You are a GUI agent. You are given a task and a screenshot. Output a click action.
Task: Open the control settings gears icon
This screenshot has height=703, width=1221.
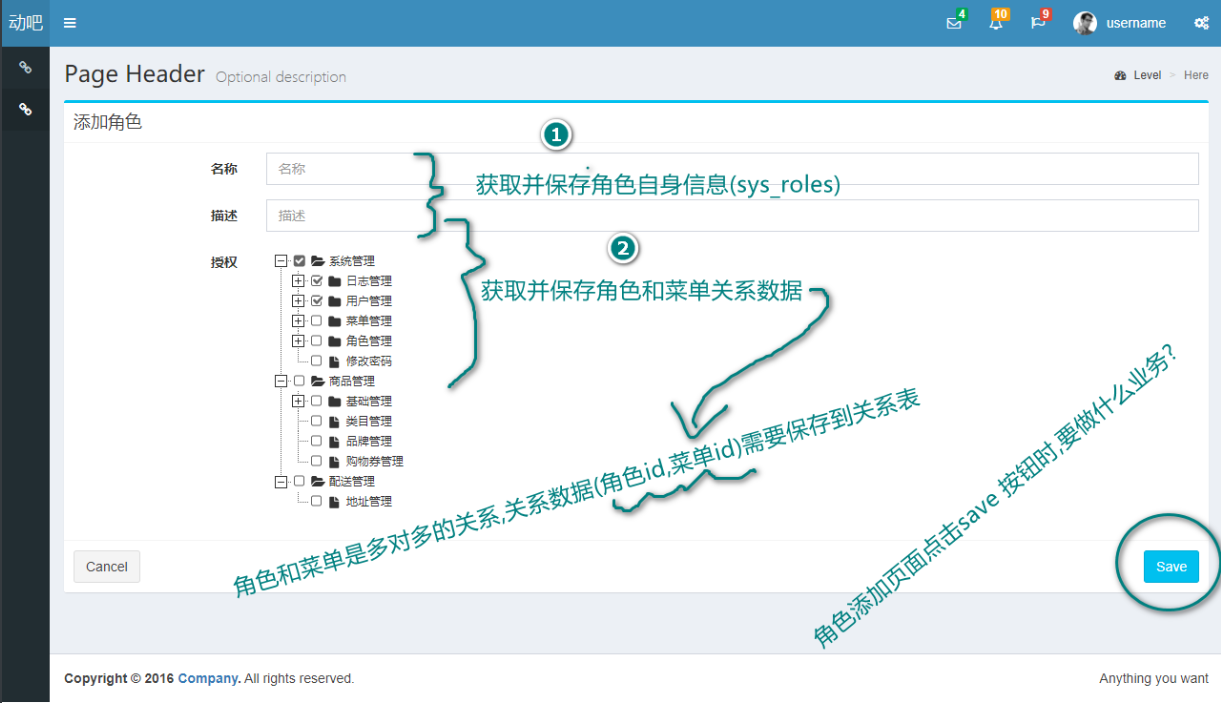tap(1201, 23)
